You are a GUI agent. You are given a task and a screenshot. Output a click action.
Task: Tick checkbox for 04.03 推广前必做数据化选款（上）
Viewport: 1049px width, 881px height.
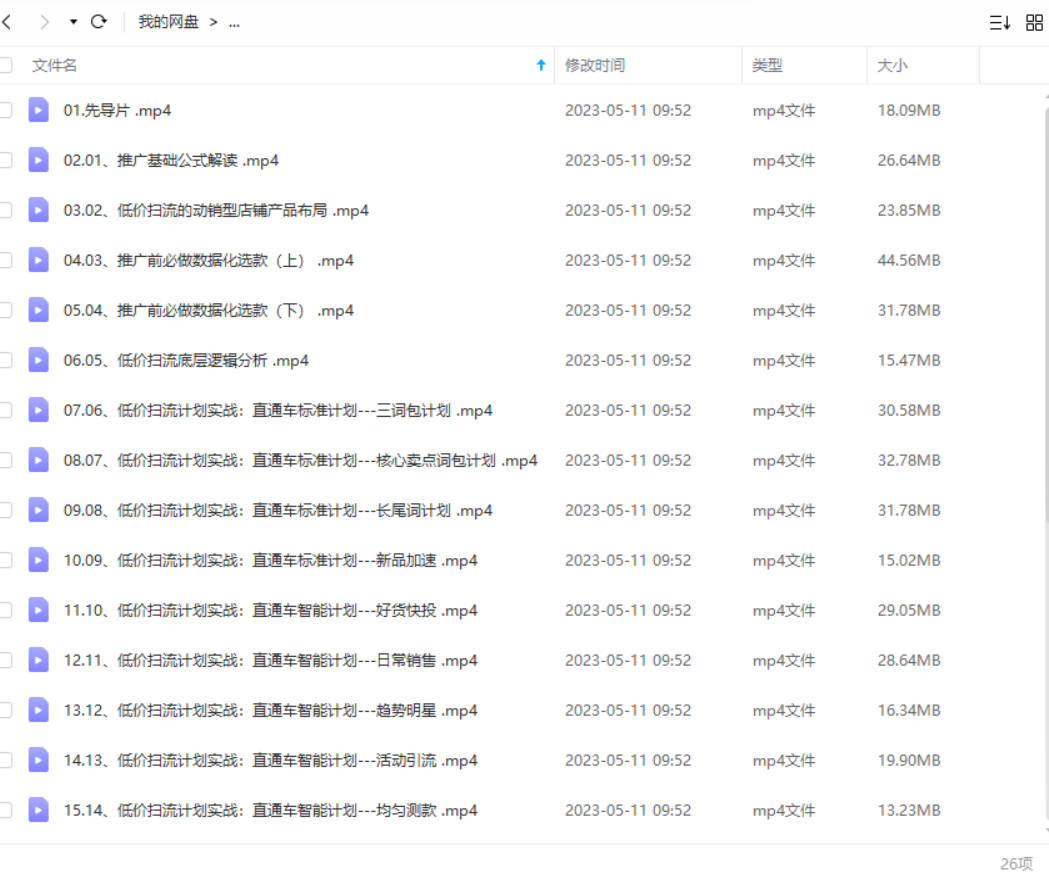tap(5, 260)
